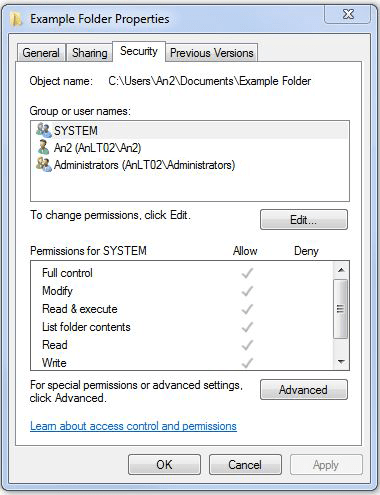
Task: Click the permissions list scroll-down arrow
Action: (341, 362)
